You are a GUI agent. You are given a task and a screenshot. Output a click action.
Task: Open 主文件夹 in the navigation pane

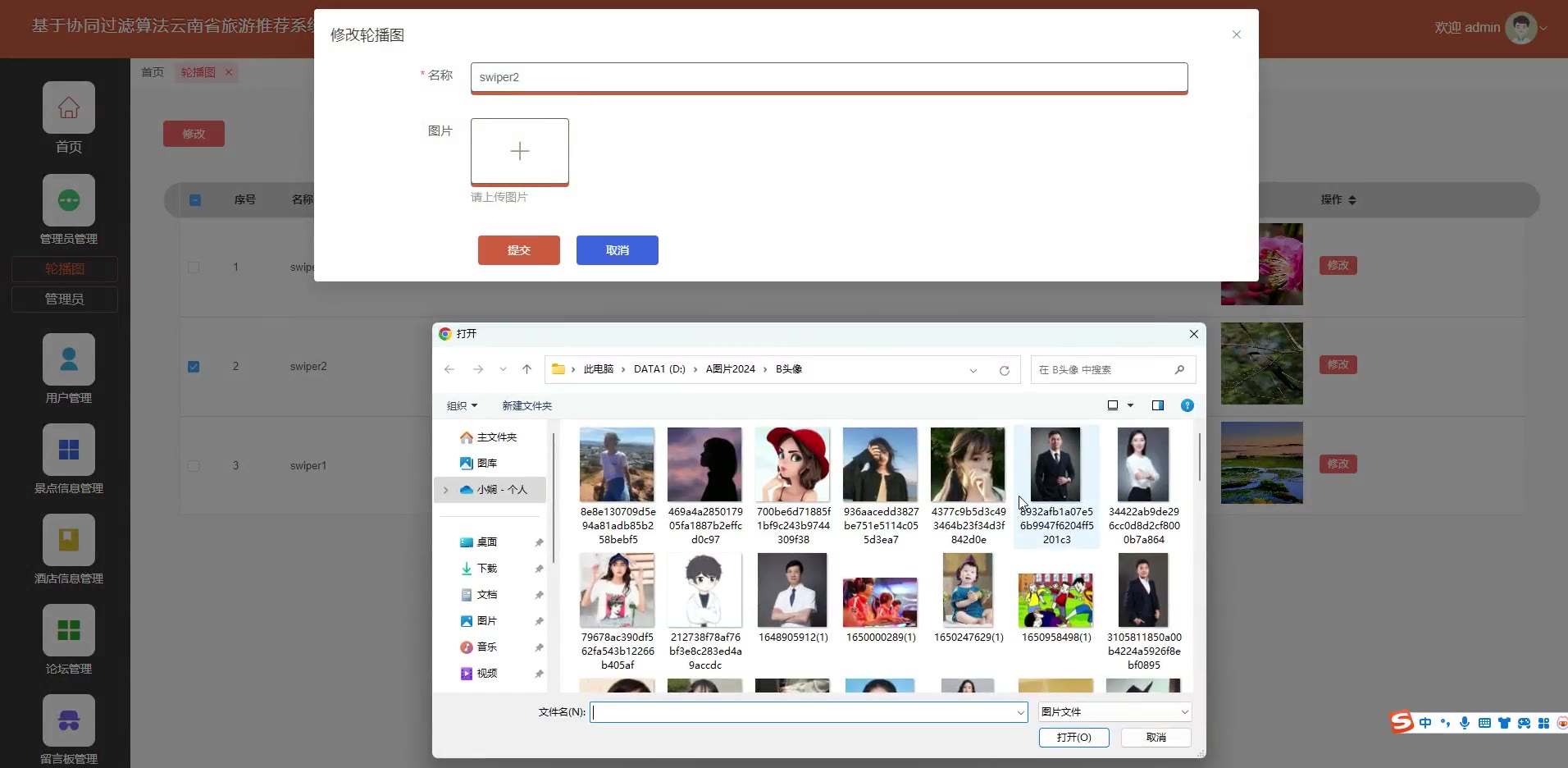[x=489, y=437]
